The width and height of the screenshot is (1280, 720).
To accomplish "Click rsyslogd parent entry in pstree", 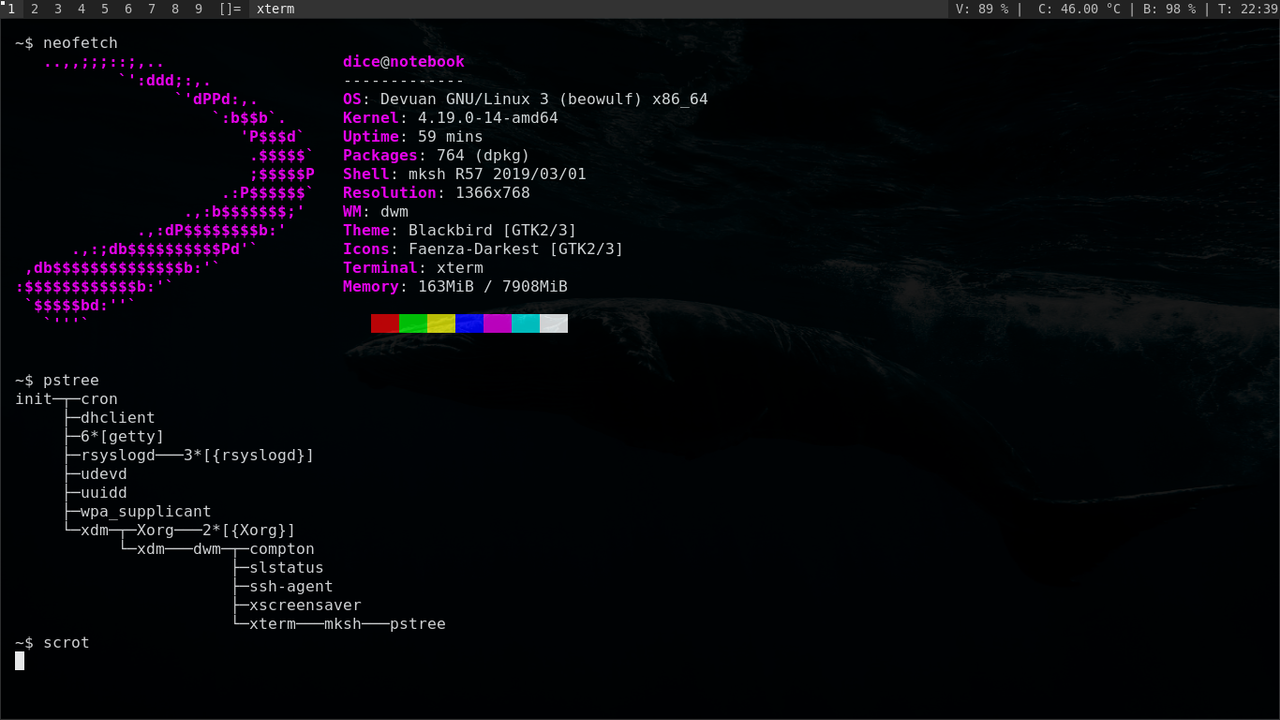I will coord(118,455).
